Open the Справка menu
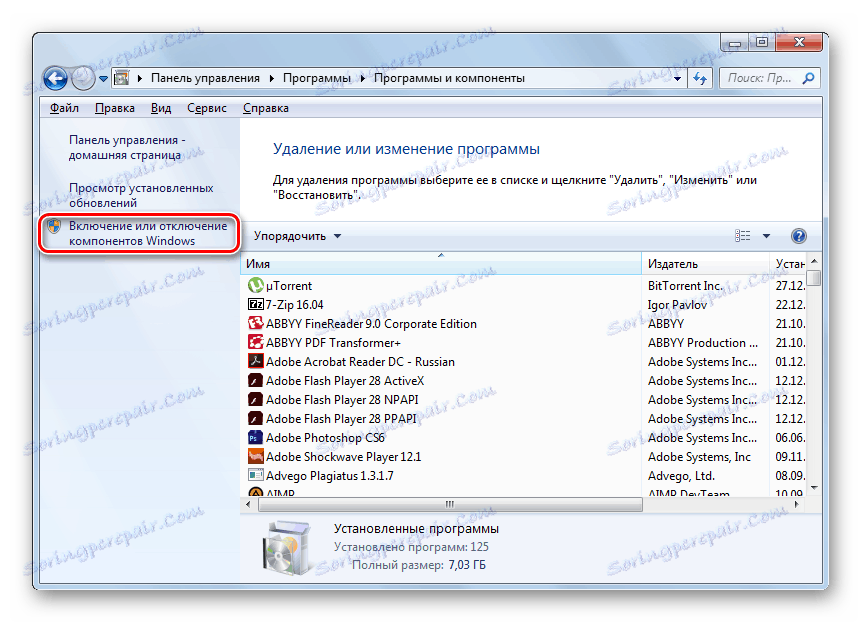The image size is (862, 623). 266,108
